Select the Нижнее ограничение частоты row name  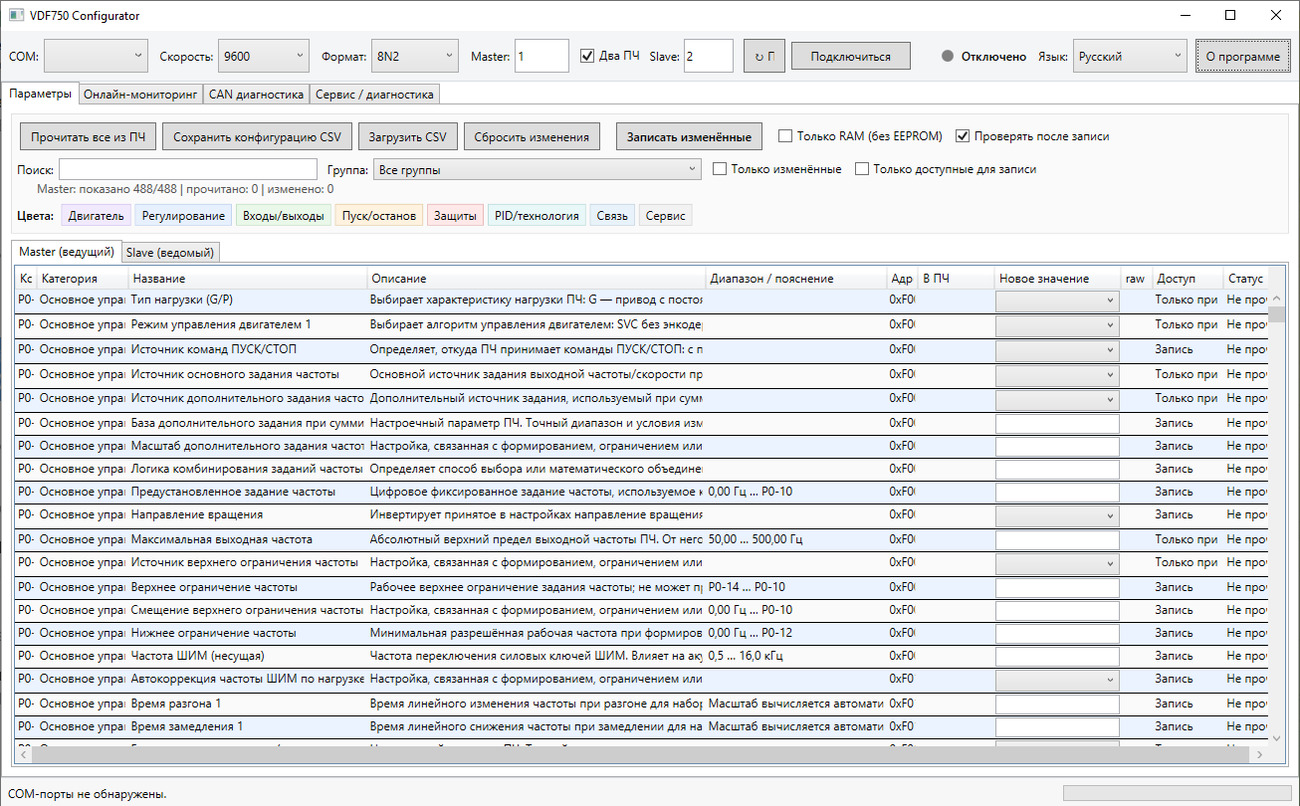[x=214, y=633]
